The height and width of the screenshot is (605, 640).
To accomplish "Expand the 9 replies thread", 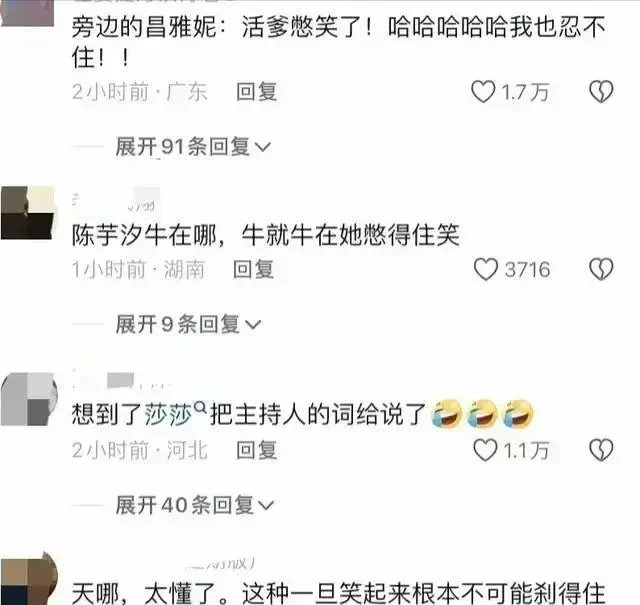I will coord(188,325).
